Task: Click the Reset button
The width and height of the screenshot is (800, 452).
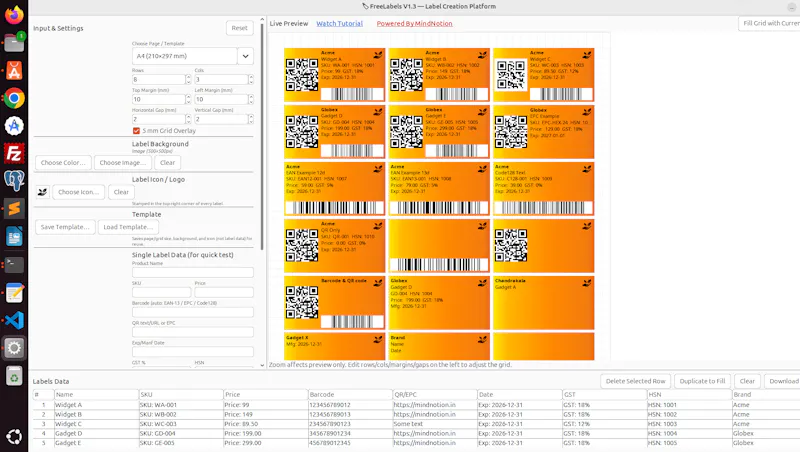Action: click(x=239, y=28)
